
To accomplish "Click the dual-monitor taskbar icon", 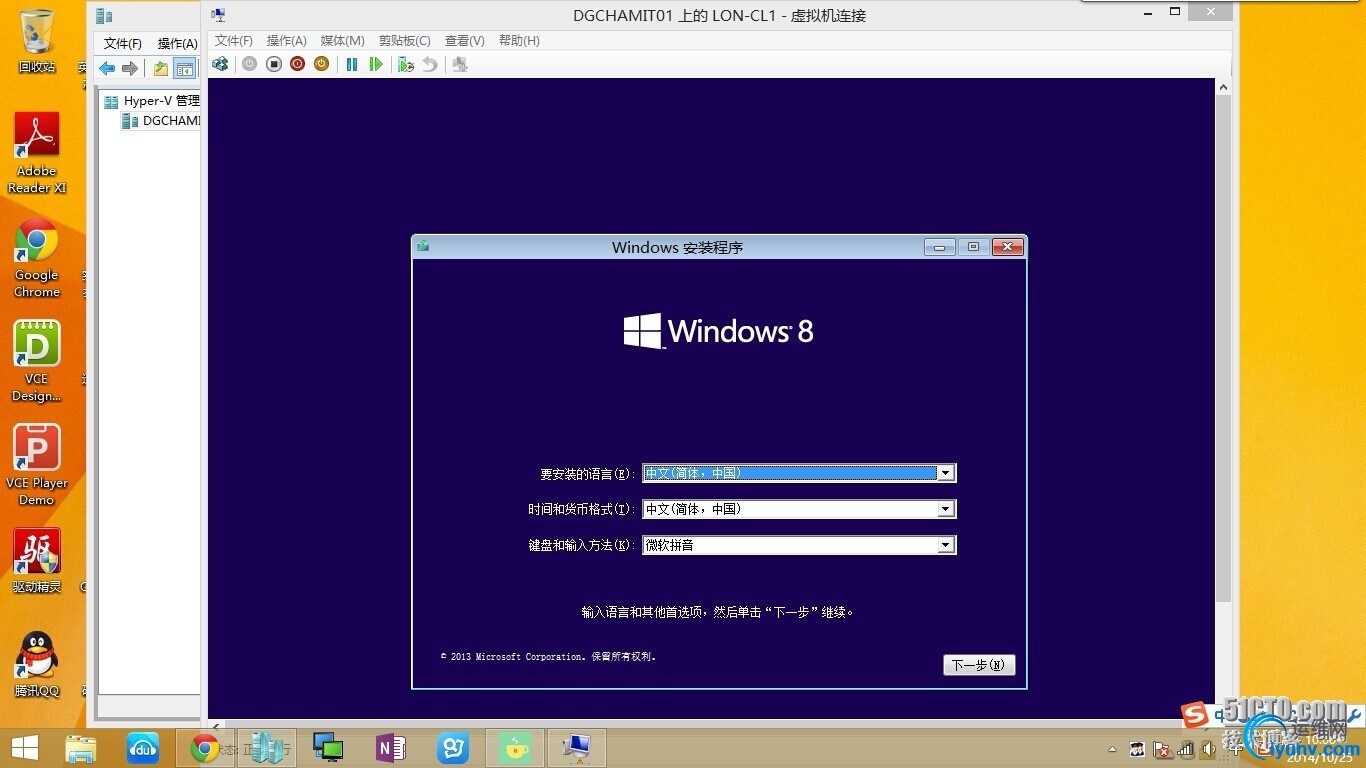I will [329, 748].
